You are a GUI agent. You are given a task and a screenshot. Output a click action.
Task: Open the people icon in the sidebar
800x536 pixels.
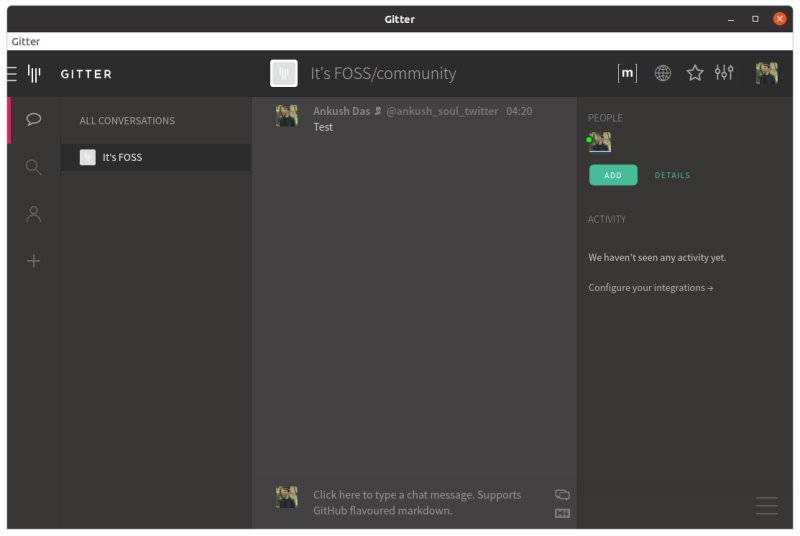pyautogui.click(x=34, y=214)
